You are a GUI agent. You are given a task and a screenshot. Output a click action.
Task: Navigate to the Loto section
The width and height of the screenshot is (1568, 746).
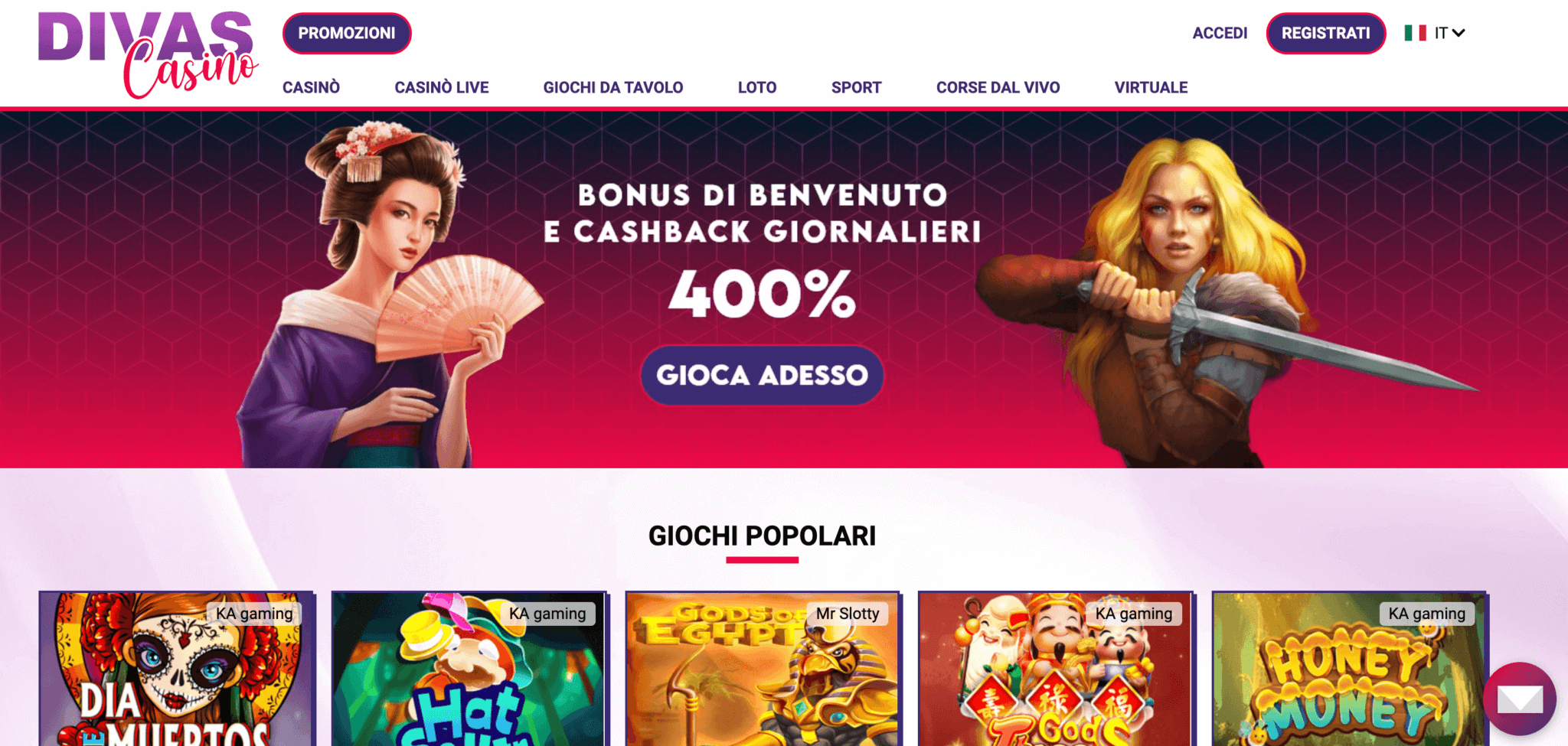point(757,88)
